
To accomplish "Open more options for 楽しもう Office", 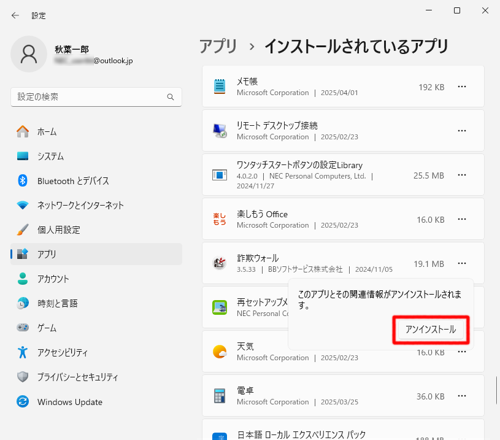I will point(462,219).
